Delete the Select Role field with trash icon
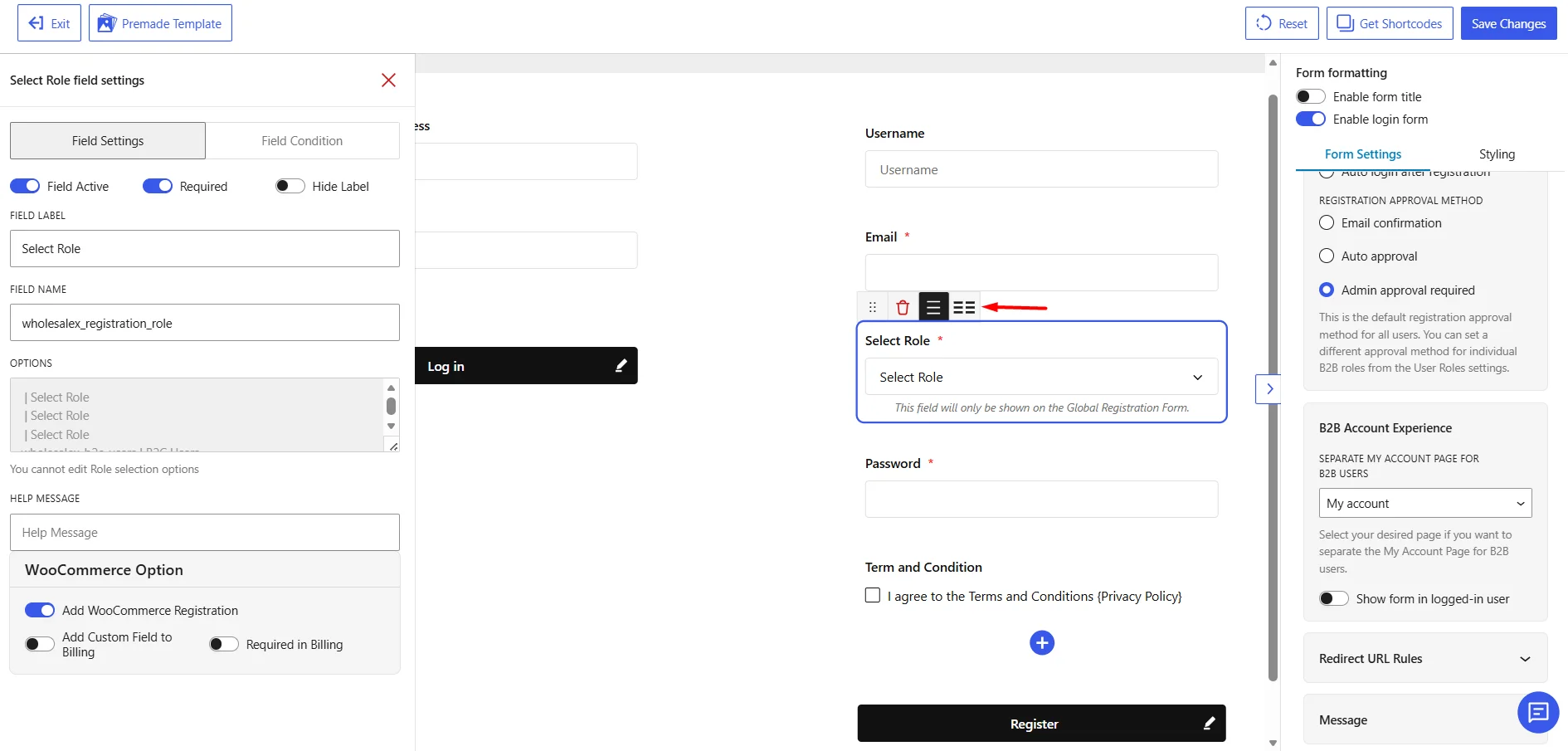 tap(903, 307)
